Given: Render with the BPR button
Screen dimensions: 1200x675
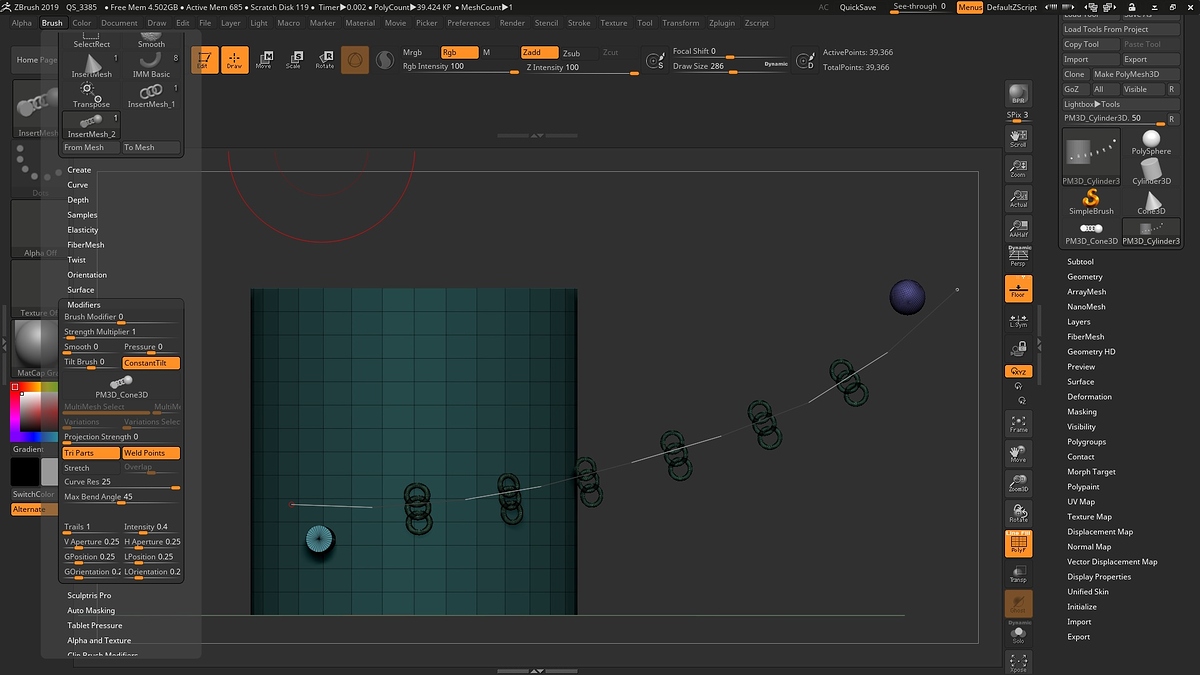Looking at the screenshot, I should [x=1018, y=94].
